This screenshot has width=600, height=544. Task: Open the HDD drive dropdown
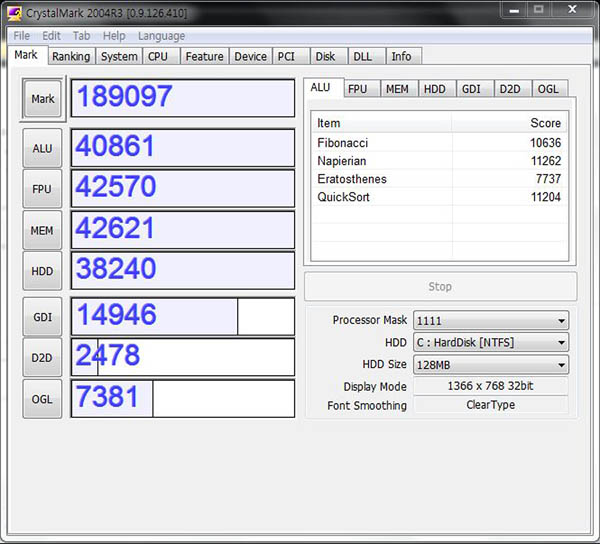point(491,342)
